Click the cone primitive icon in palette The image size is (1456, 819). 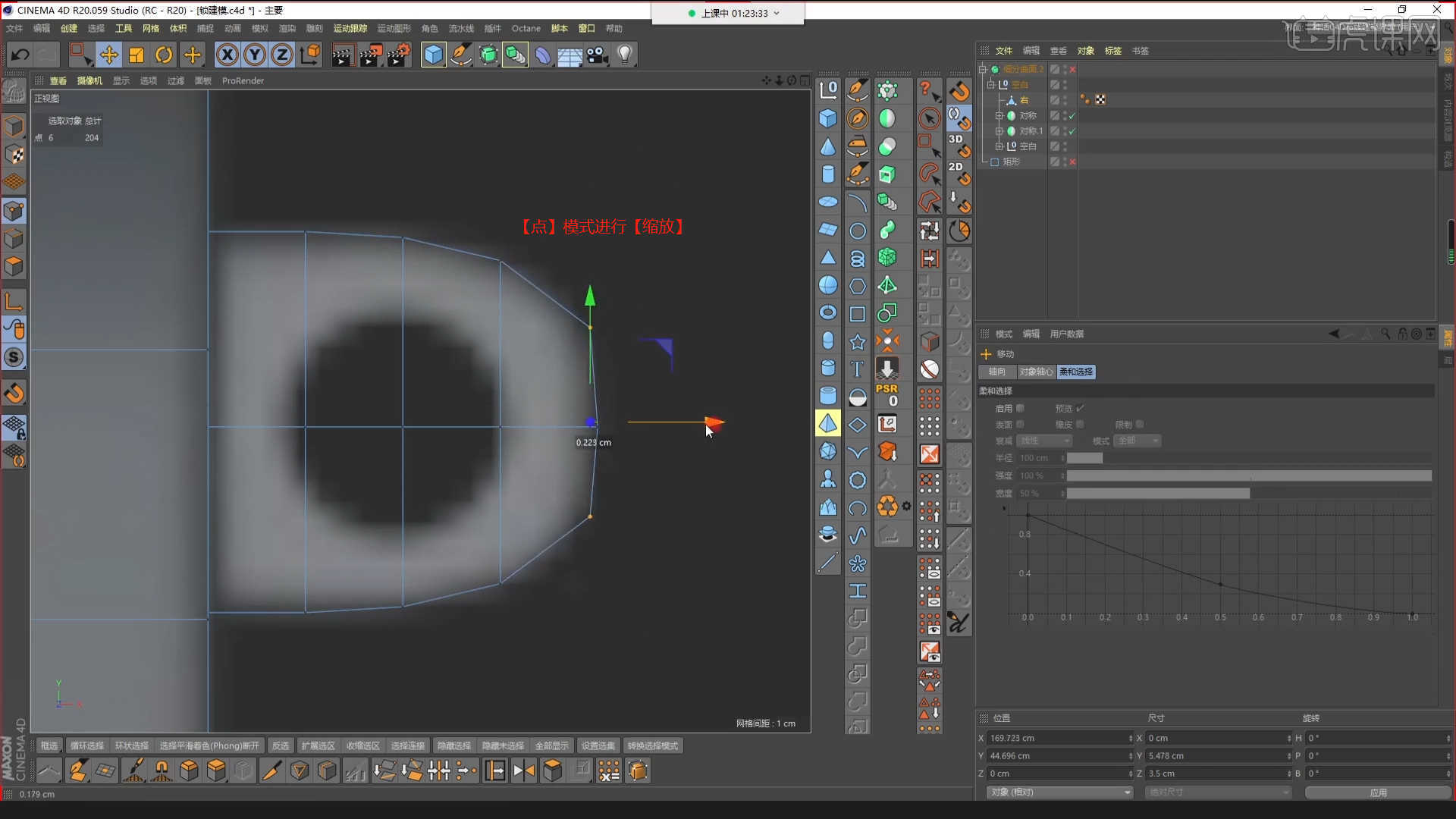(x=828, y=146)
